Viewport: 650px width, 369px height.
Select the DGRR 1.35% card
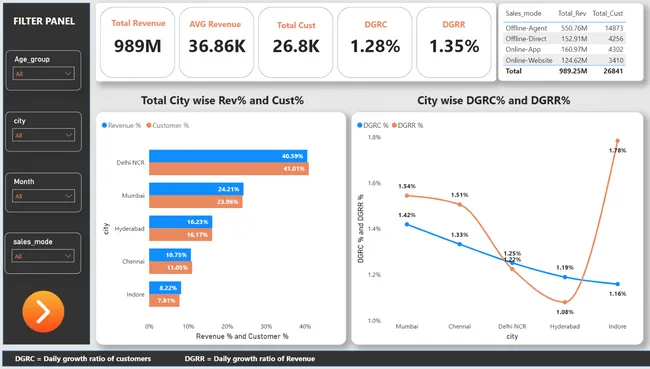point(454,42)
